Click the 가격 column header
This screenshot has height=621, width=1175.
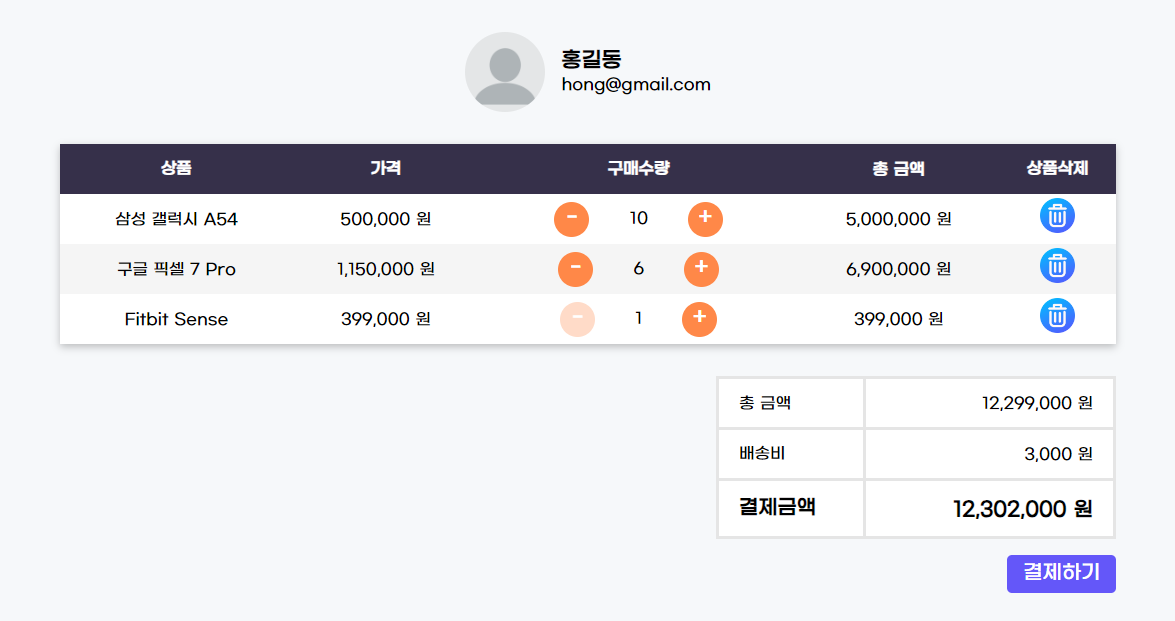point(386,169)
